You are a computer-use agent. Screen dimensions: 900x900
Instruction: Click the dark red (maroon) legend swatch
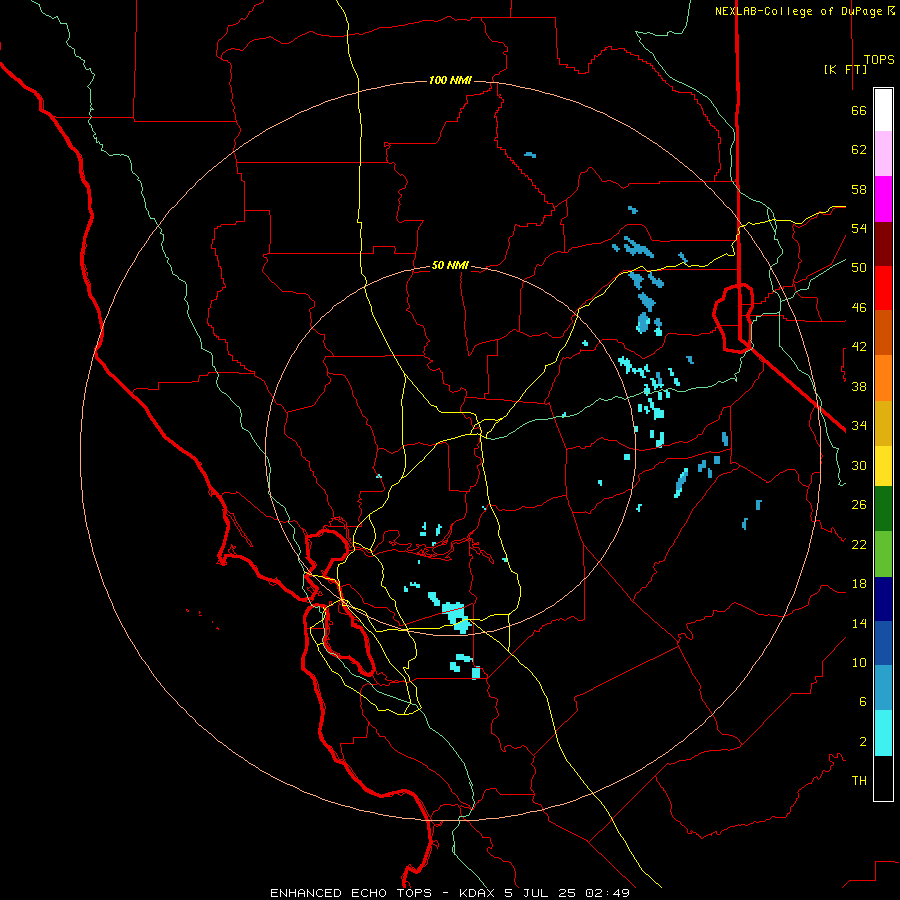[x=883, y=245]
